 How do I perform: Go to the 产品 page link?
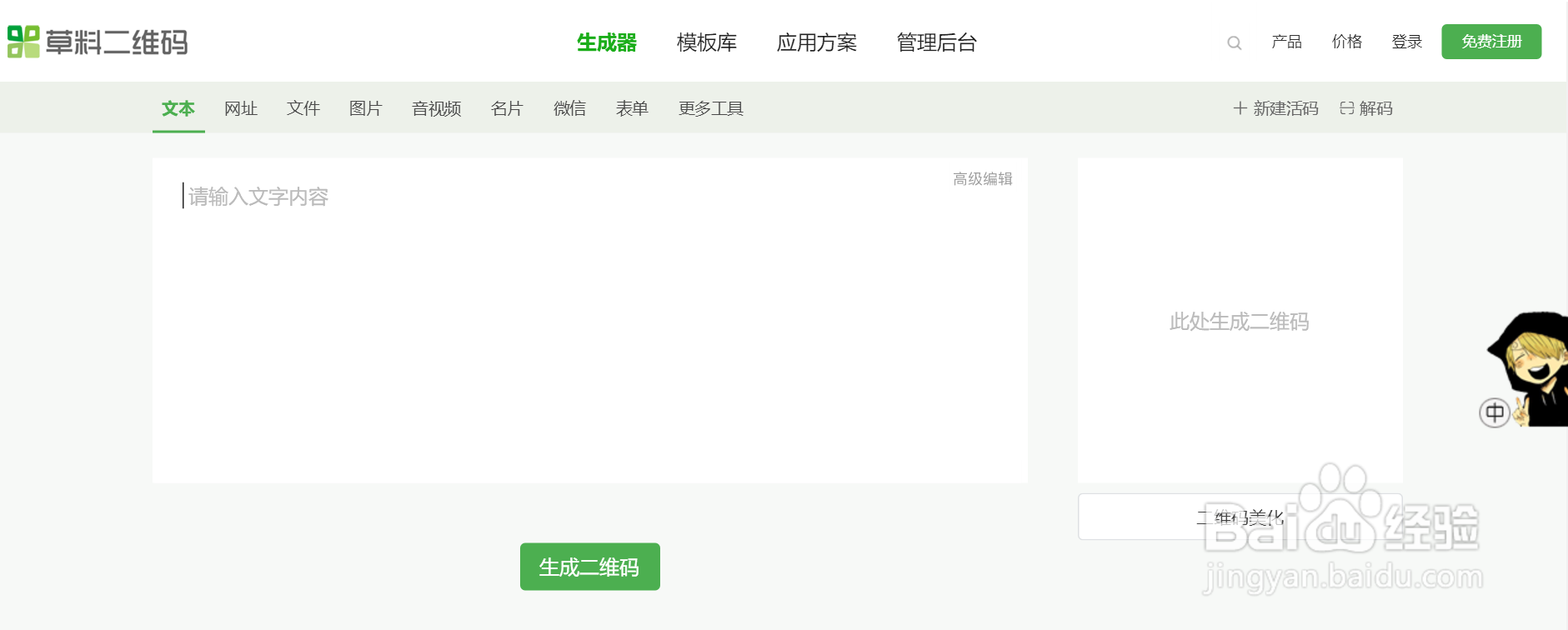(x=1287, y=42)
